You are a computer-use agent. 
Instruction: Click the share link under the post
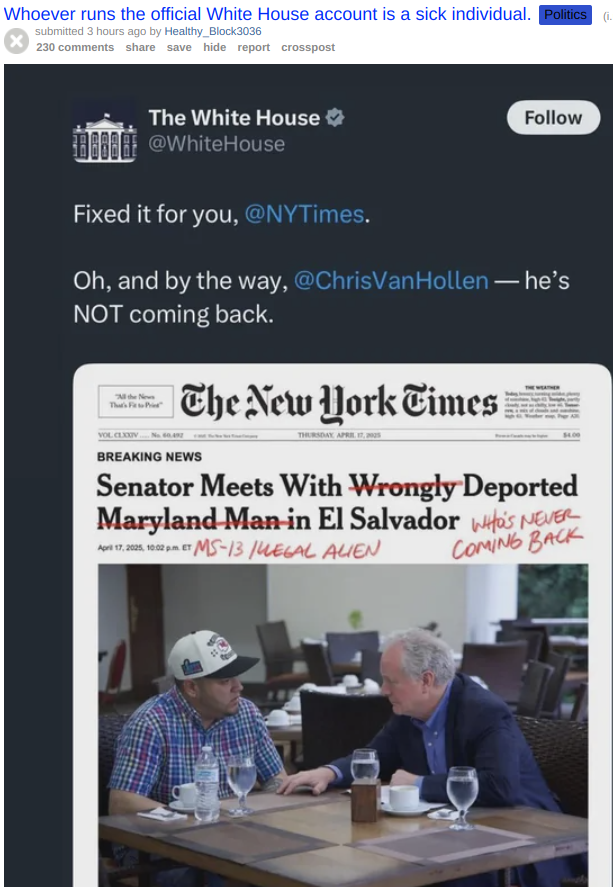140,47
